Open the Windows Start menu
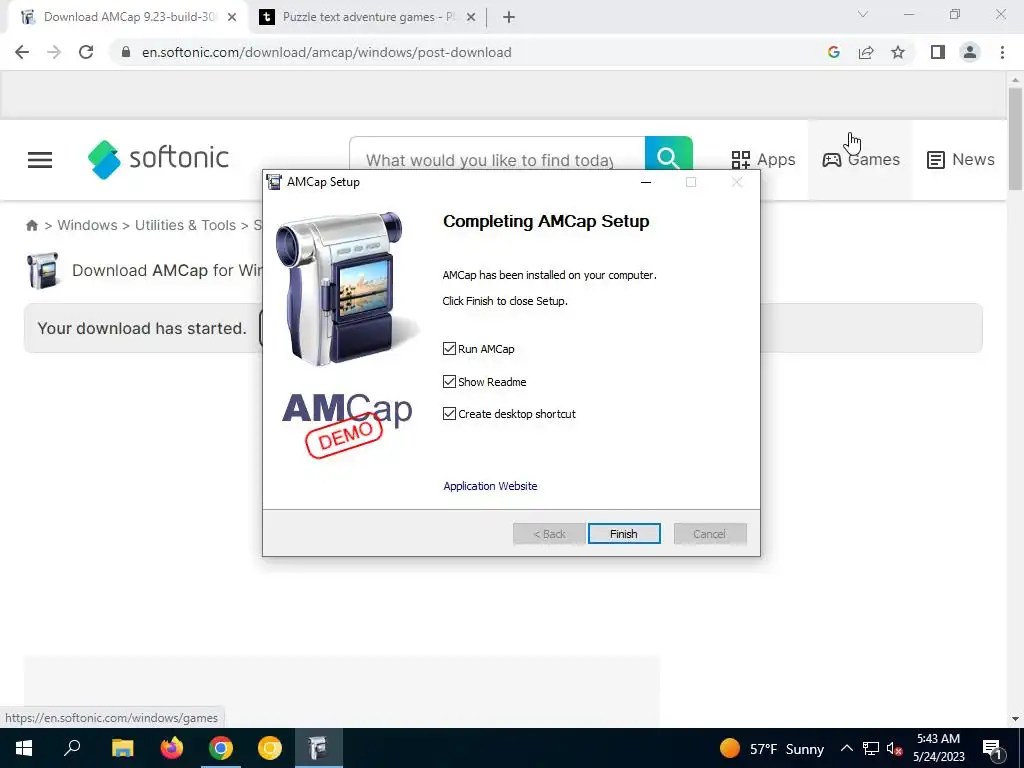This screenshot has height=768, width=1024. 24,748
